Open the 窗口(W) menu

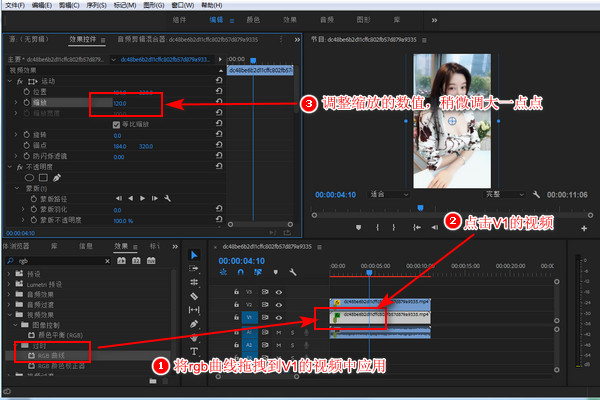(x=183, y=5)
